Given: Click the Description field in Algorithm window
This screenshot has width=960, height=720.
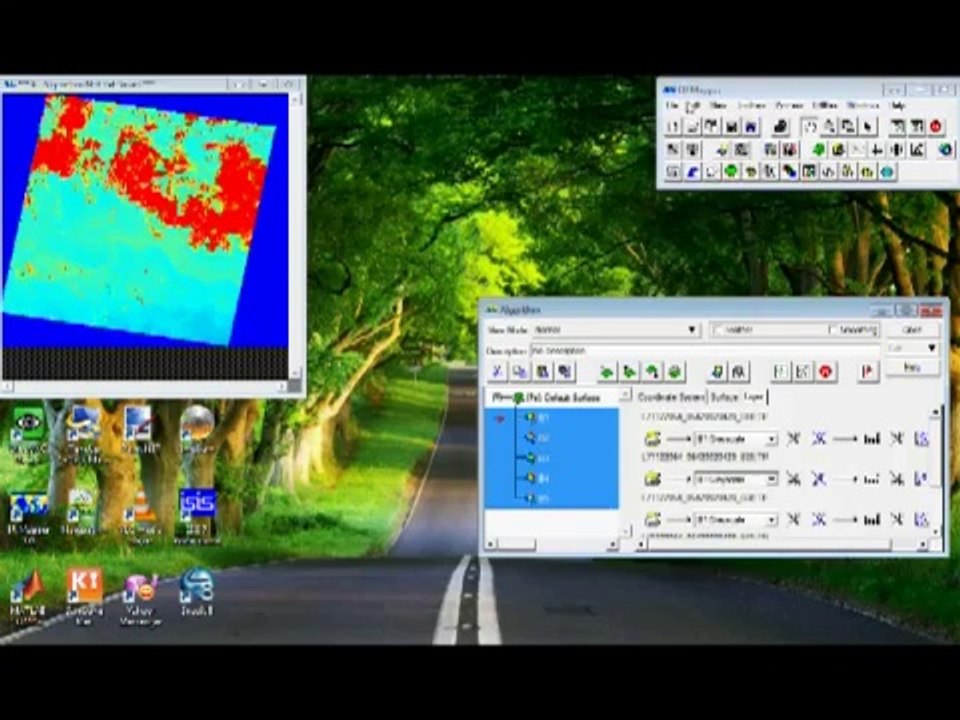Looking at the screenshot, I should [704, 351].
